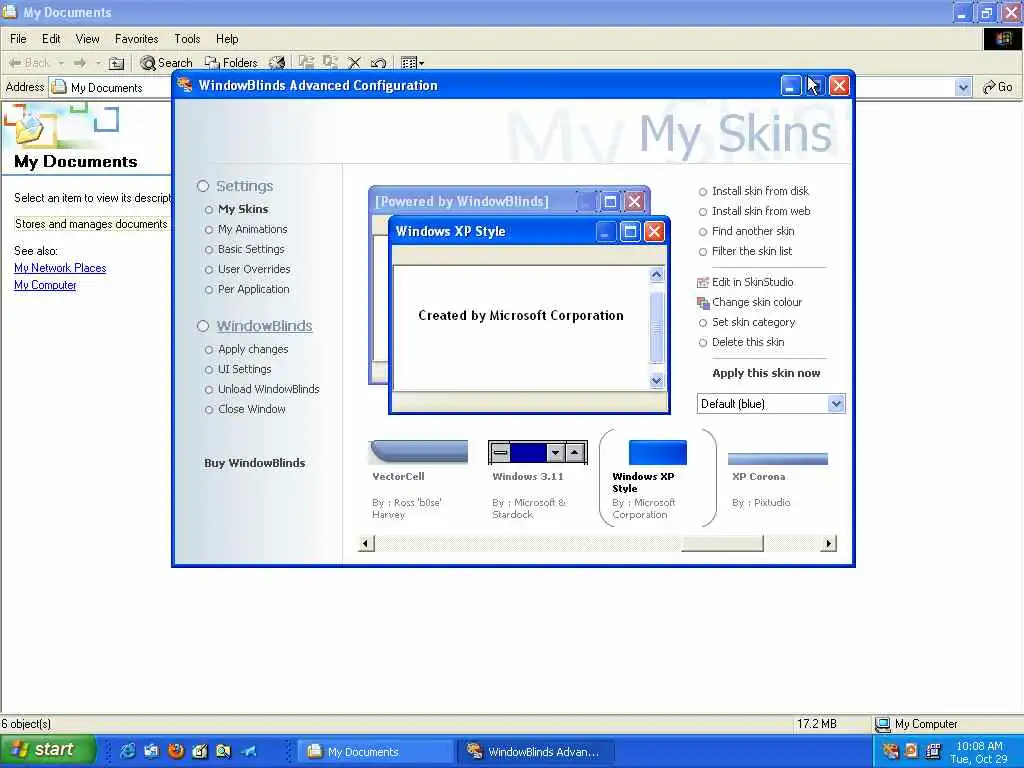Click Find another skin
This screenshot has height=768, width=1024.
(753, 231)
